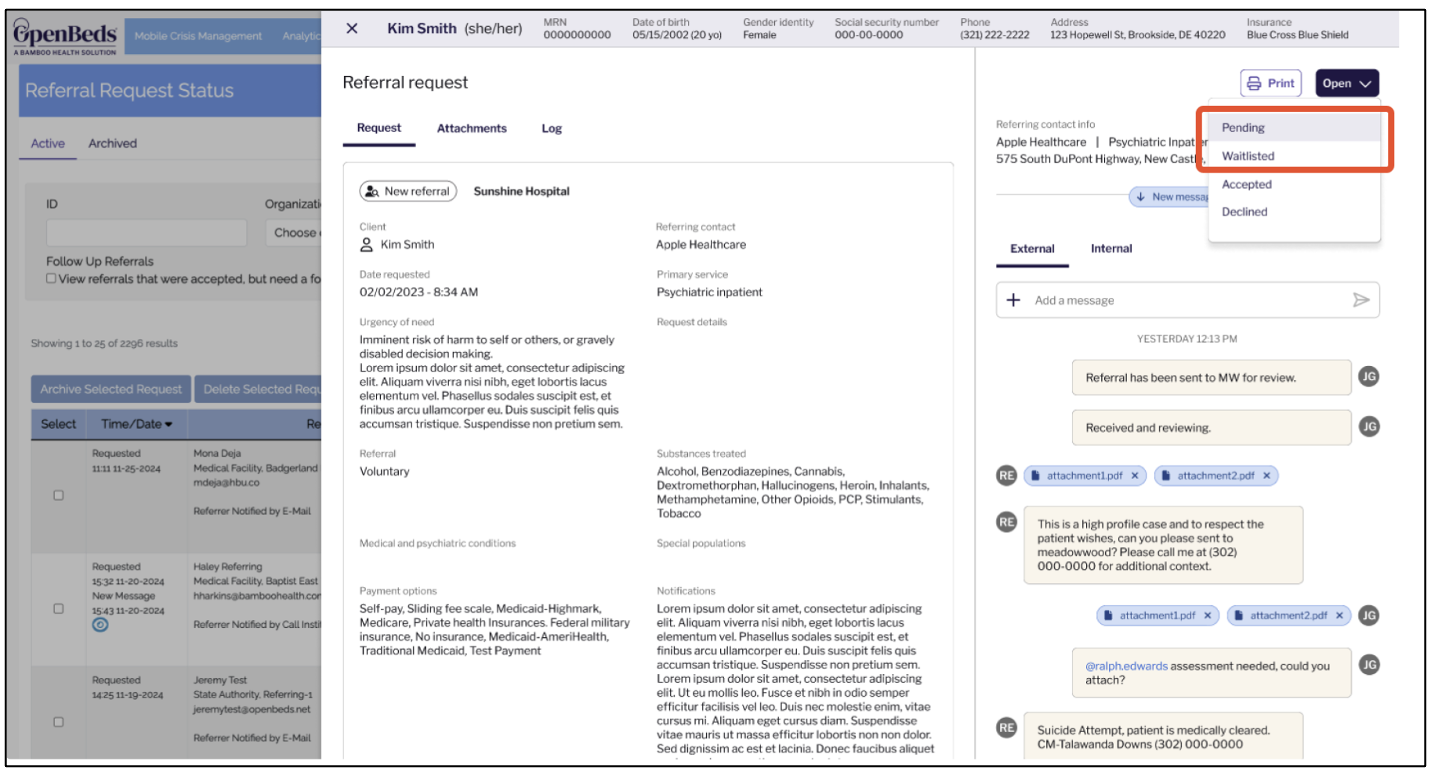The width and height of the screenshot is (1432, 774).
Task: Click the blue circular message icon in Haley's row
Action: tap(100, 625)
